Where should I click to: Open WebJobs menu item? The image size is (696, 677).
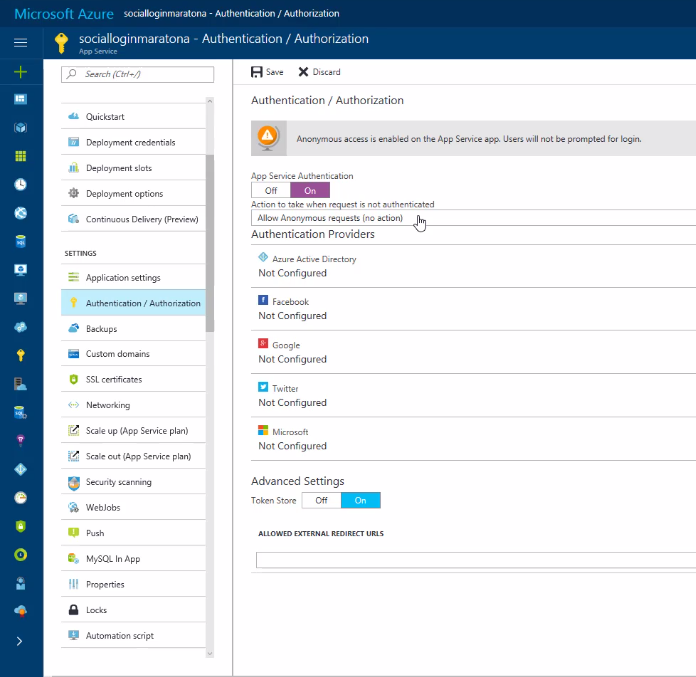pyautogui.click(x=133, y=507)
